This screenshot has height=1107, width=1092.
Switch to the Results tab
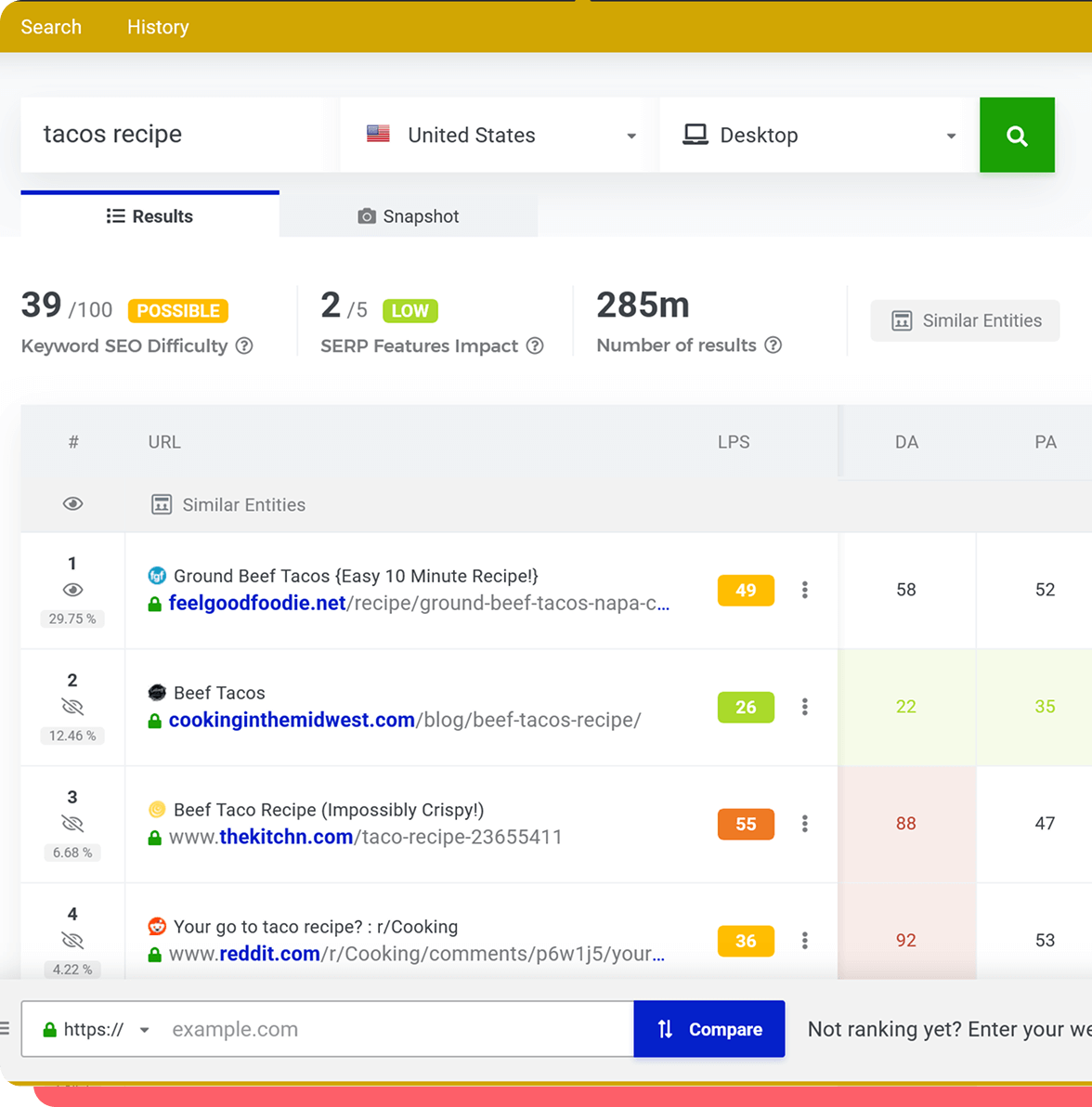pos(149,215)
